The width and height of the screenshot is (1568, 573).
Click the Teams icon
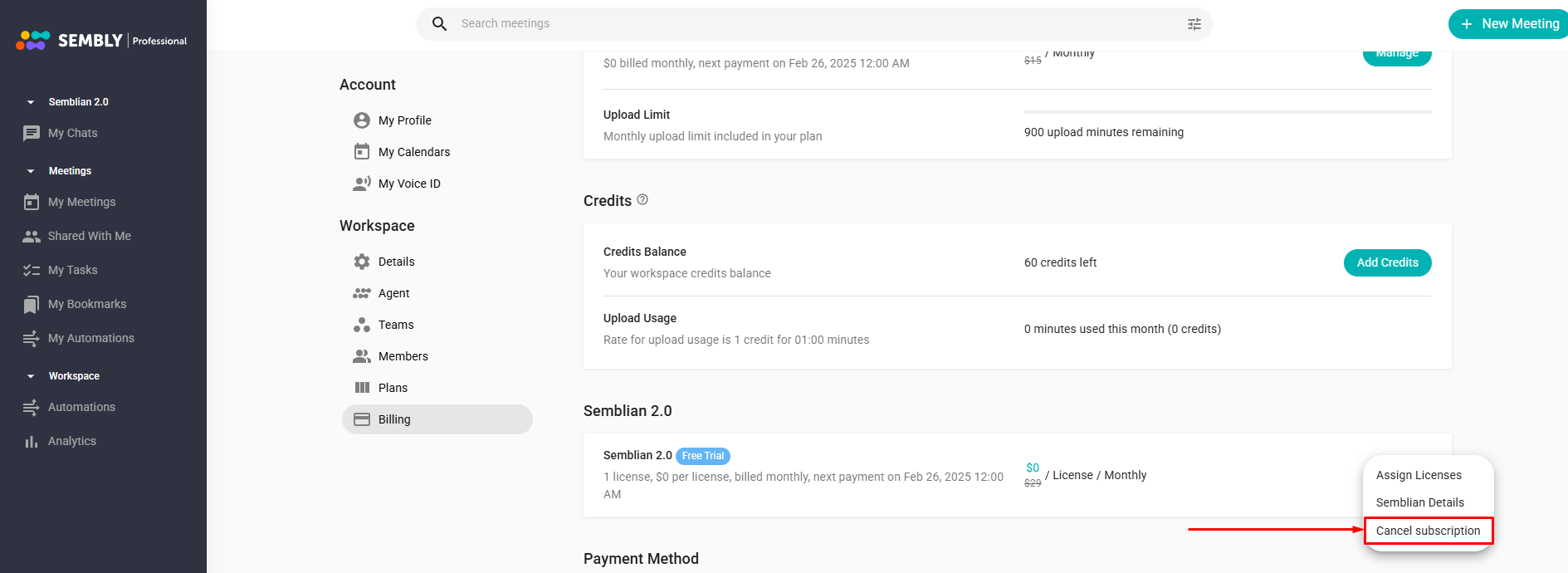[362, 325]
